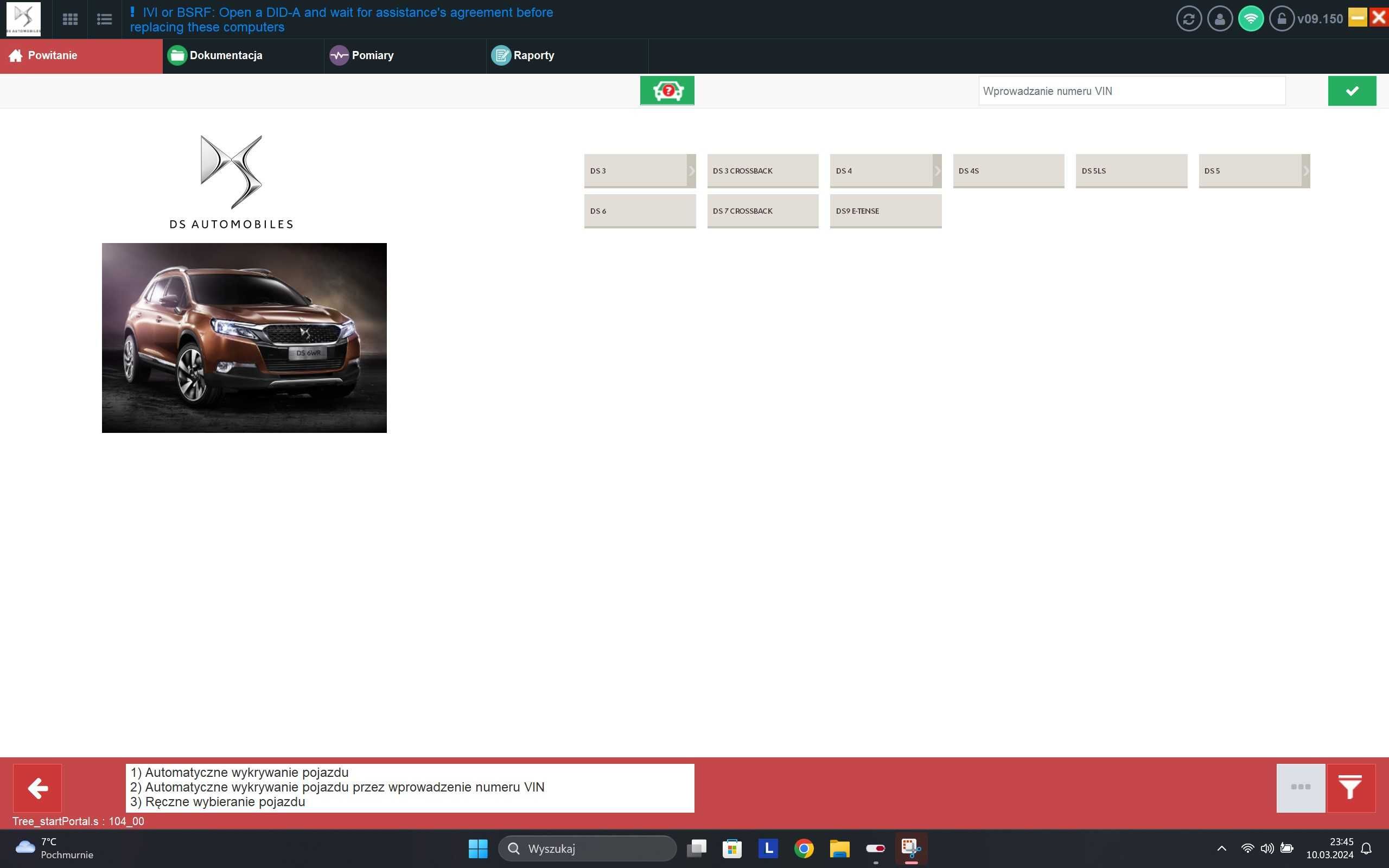Click 'Automatyczne wykrywanie pojazdu' instruction line 1
The height and width of the screenshot is (868, 1389).
pyautogui.click(x=239, y=772)
